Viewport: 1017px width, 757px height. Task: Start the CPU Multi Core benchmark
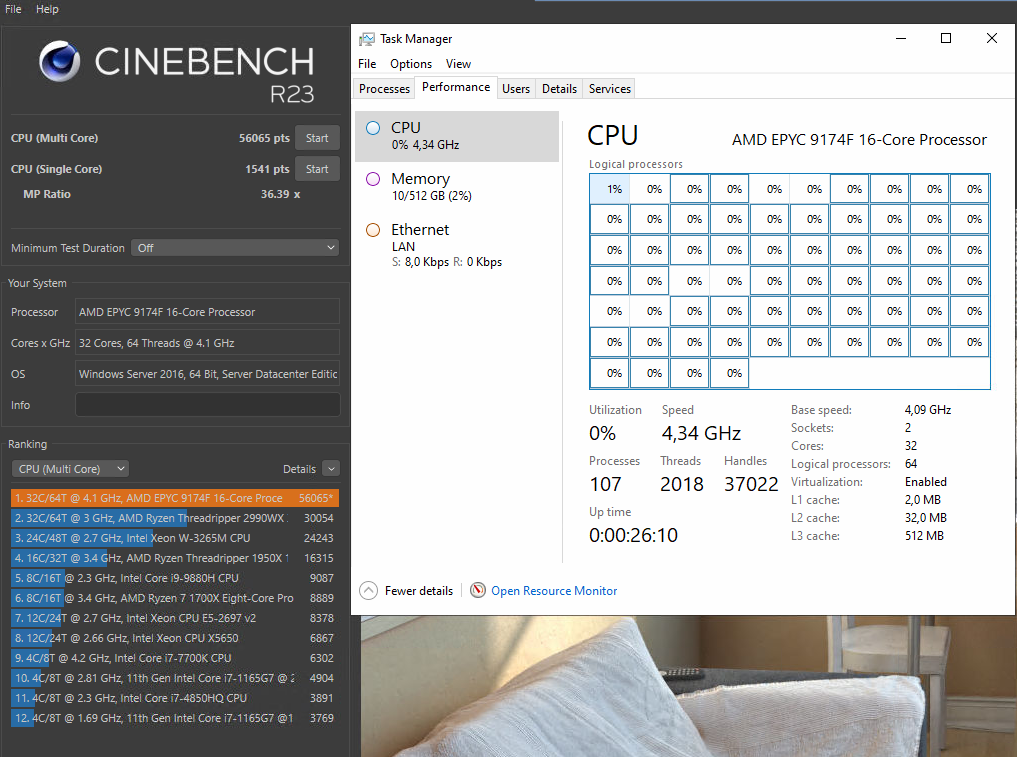[x=317, y=137]
